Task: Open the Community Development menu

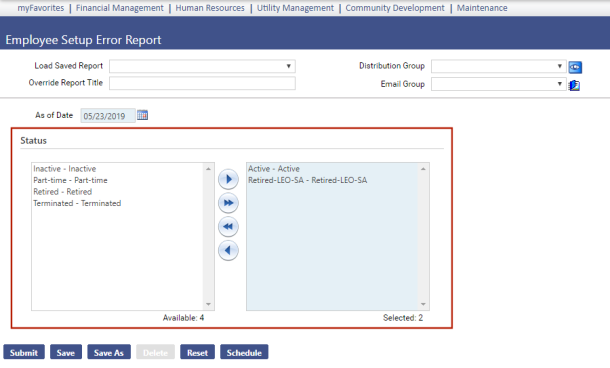Action: tap(395, 8)
